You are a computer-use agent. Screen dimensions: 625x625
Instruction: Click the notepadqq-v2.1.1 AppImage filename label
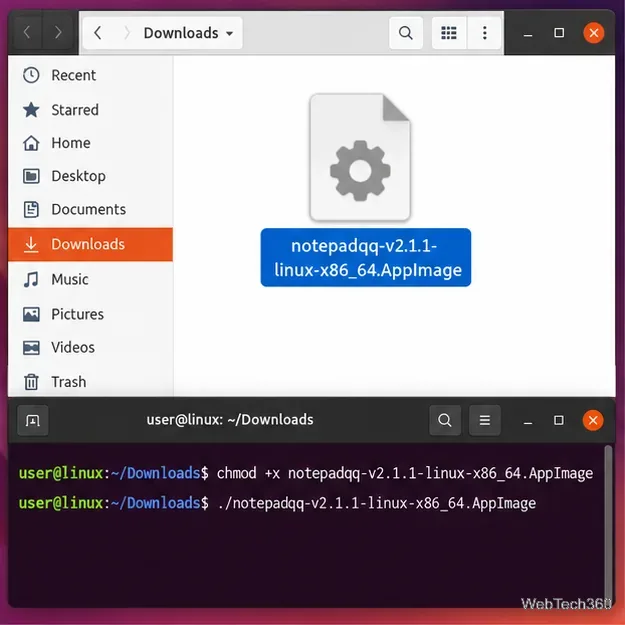pos(366,257)
